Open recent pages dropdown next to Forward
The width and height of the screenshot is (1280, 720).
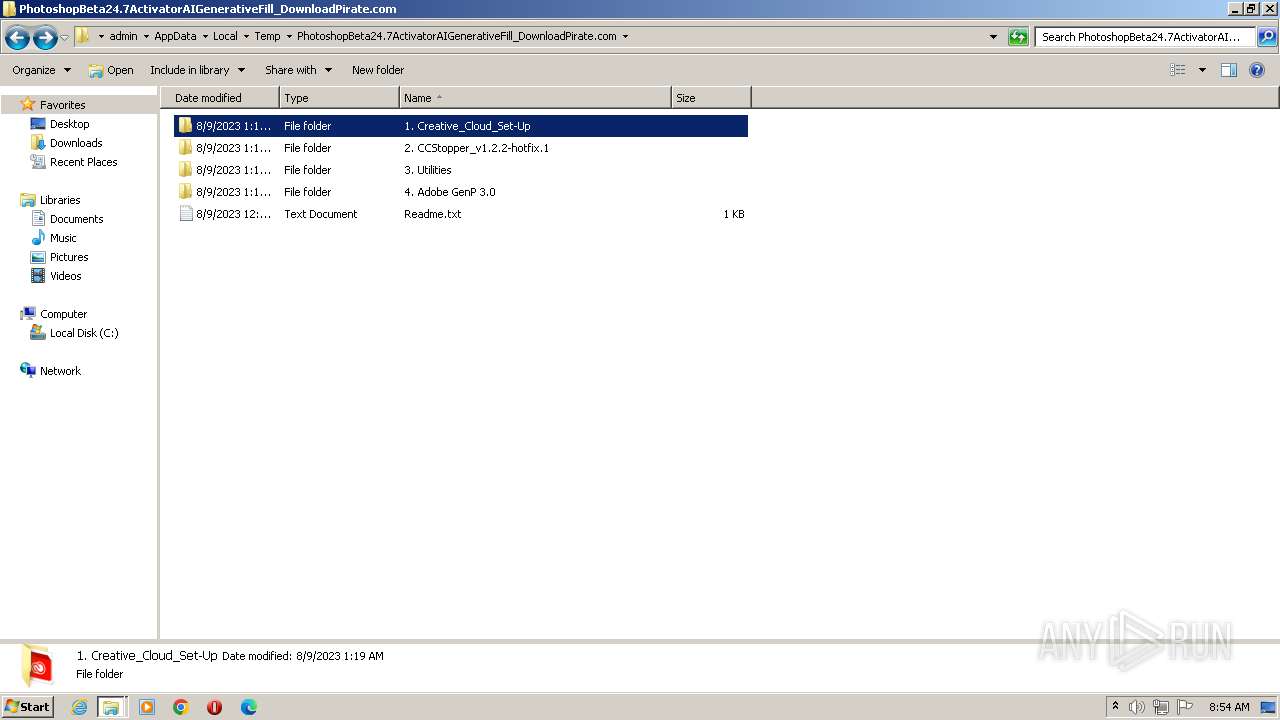(65, 38)
